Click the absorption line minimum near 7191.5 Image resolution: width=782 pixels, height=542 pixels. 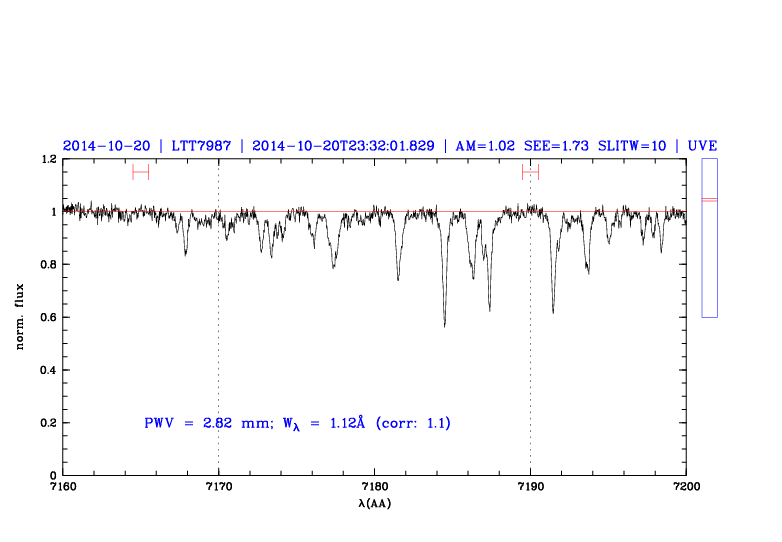point(553,311)
